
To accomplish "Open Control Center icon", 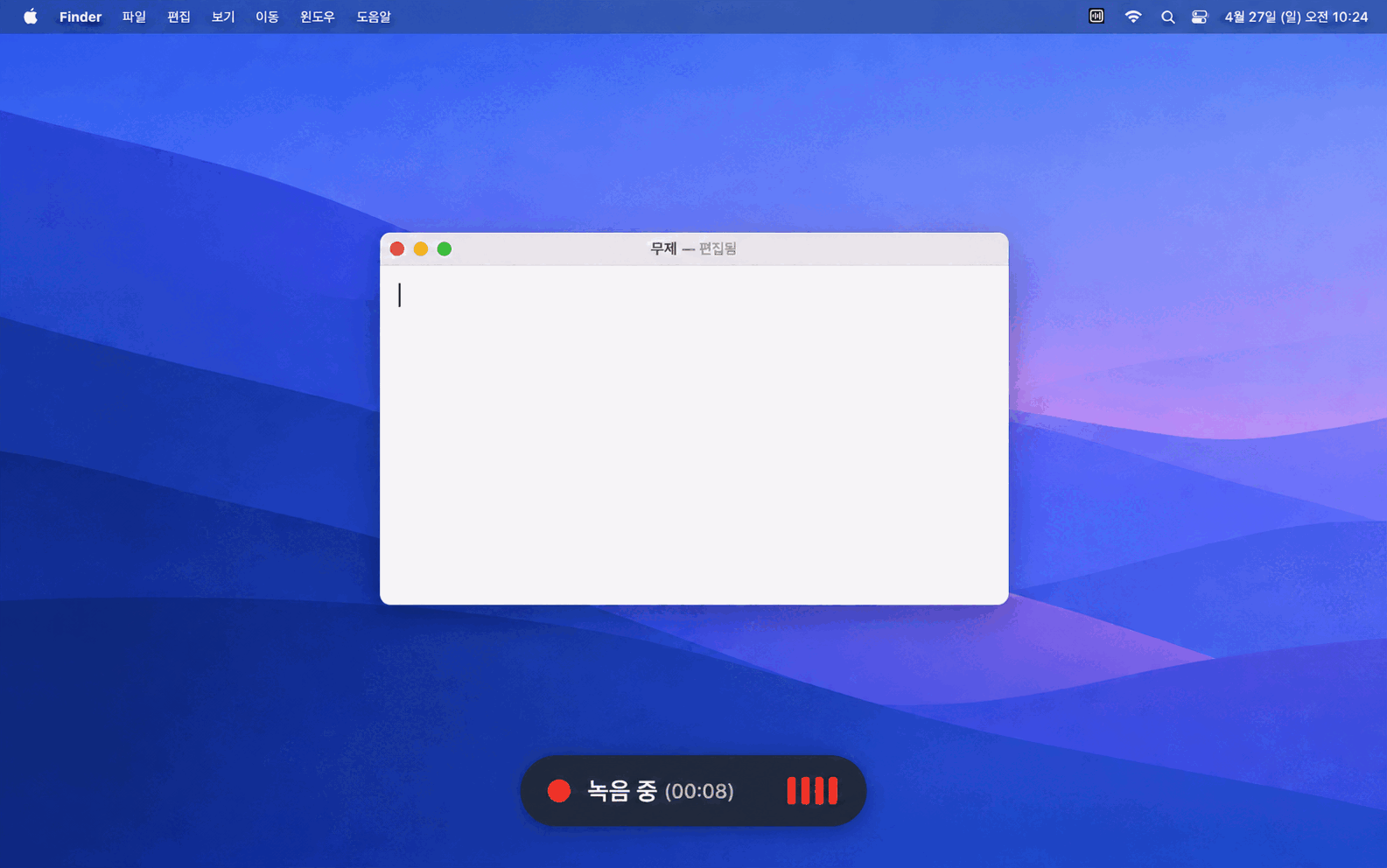I will click(1200, 17).
